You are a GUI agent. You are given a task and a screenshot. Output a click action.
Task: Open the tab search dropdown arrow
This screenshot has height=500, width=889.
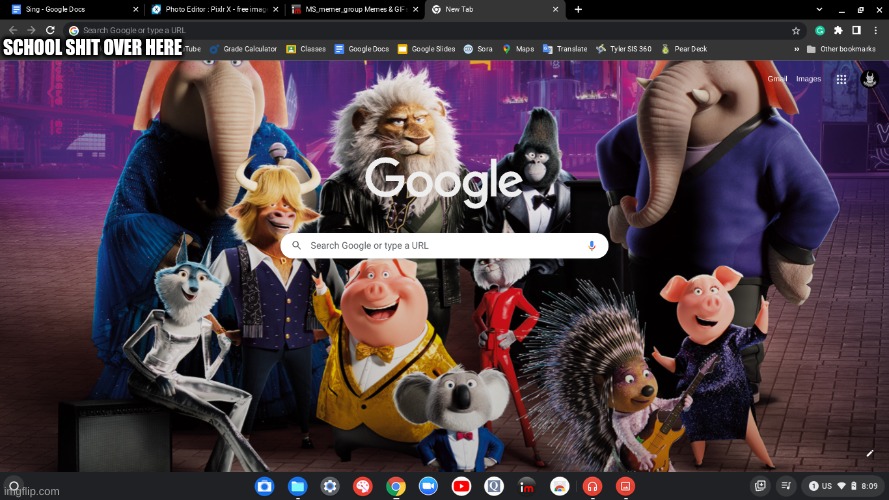coord(819,10)
